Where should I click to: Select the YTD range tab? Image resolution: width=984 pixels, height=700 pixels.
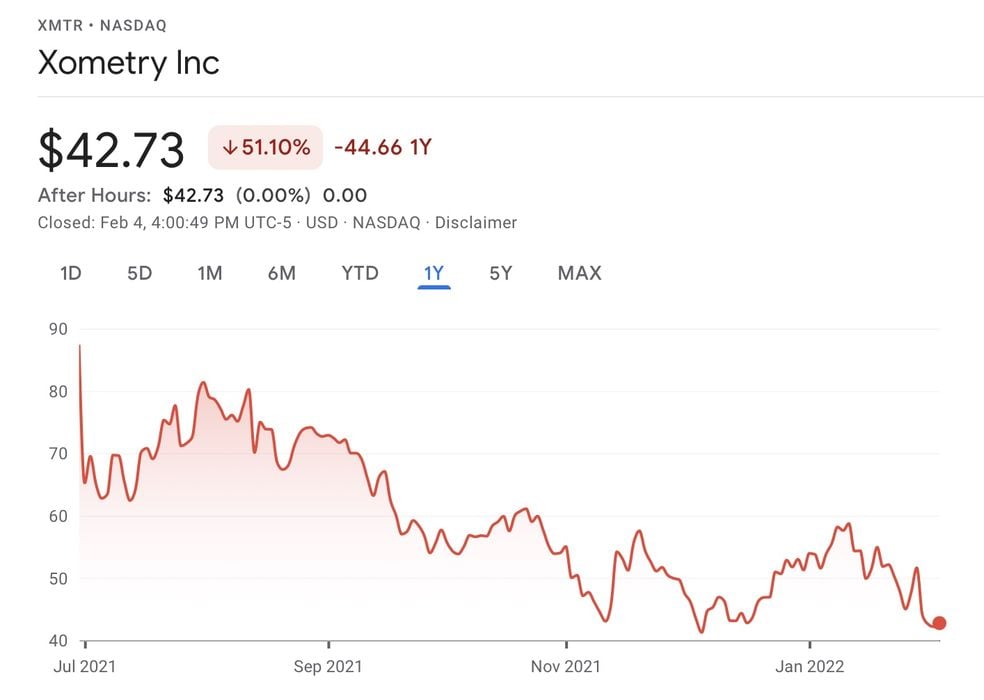click(x=360, y=273)
